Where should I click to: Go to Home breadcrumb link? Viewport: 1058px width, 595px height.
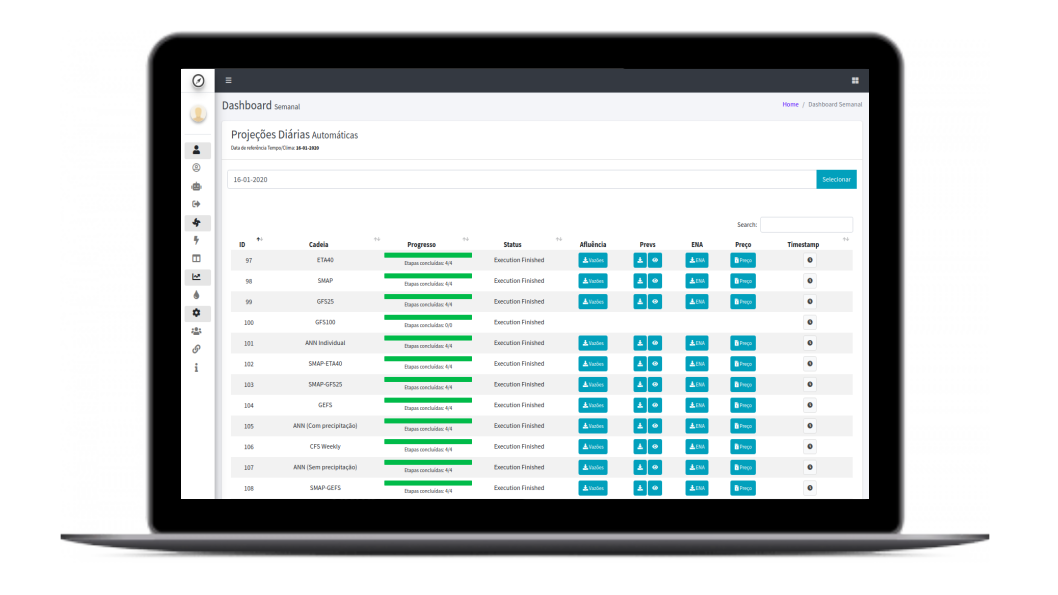pos(790,105)
